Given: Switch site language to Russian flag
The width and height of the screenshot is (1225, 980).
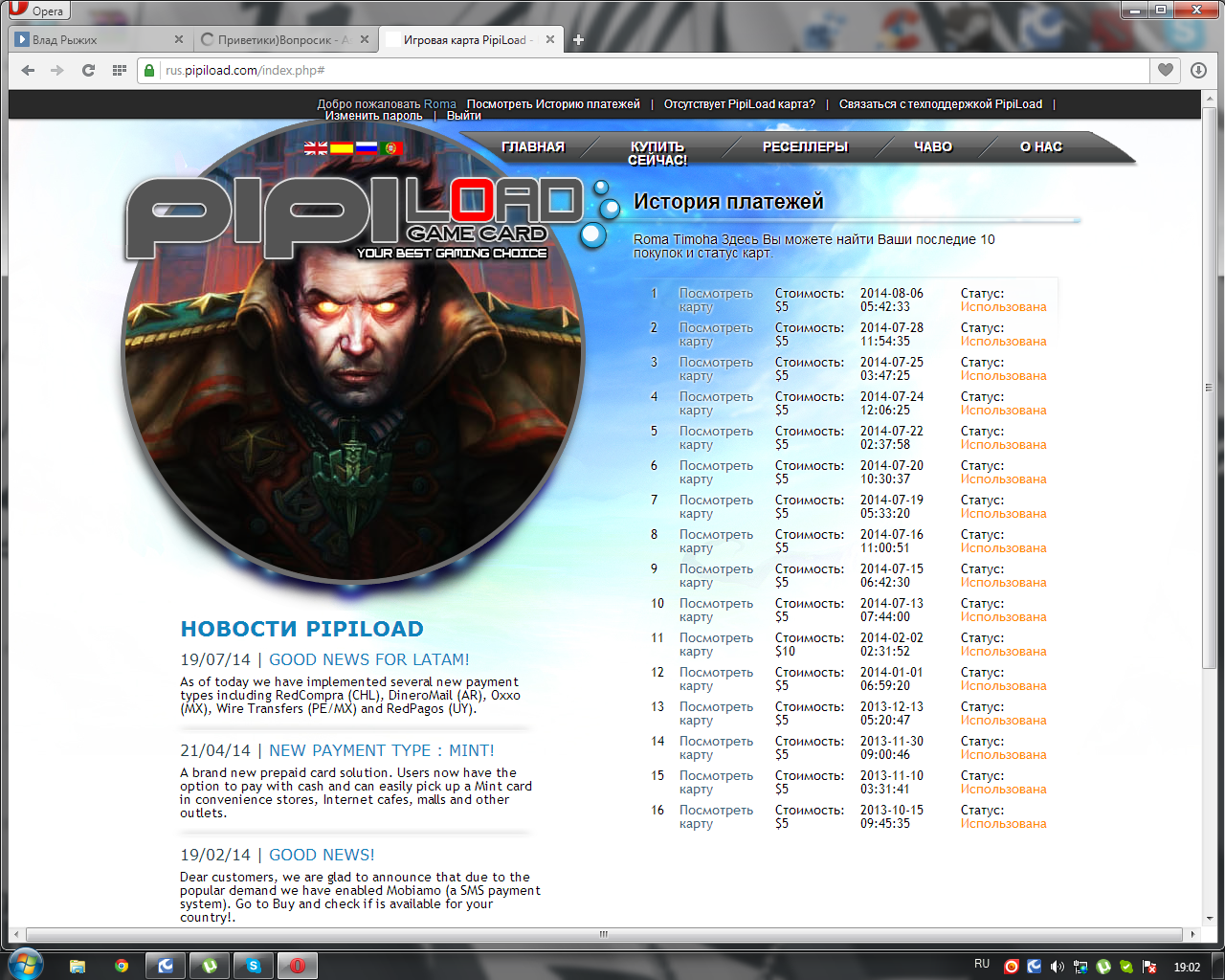Looking at the screenshot, I should [x=367, y=148].
